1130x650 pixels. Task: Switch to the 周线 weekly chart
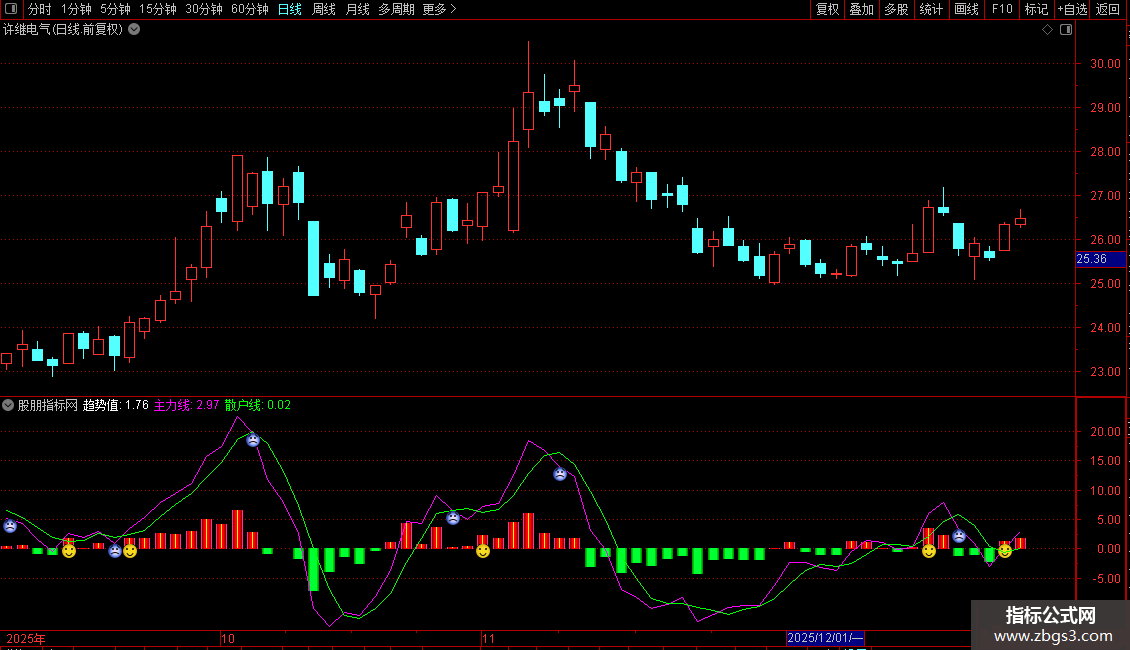tap(324, 9)
